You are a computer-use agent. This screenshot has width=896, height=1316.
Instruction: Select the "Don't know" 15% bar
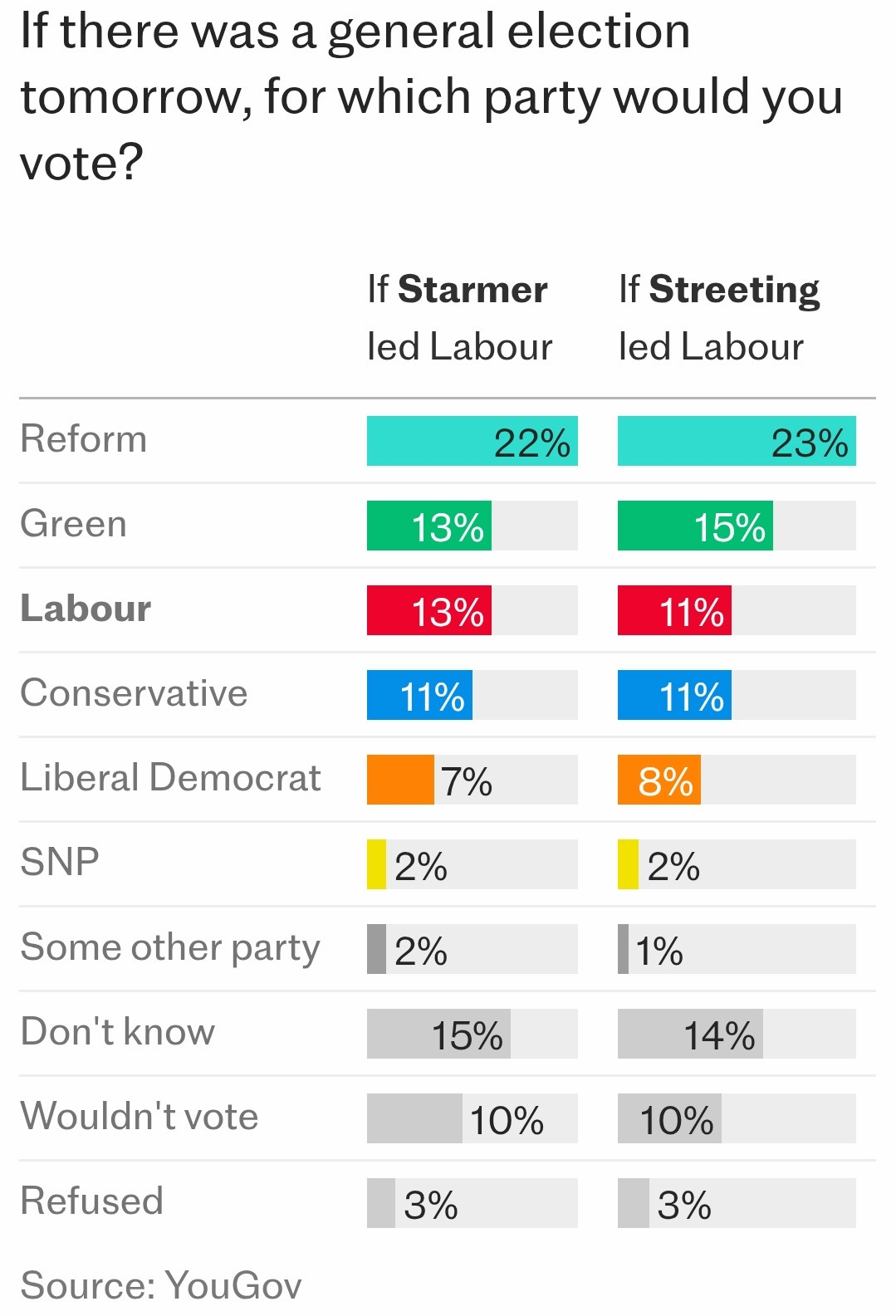point(438,1034)
